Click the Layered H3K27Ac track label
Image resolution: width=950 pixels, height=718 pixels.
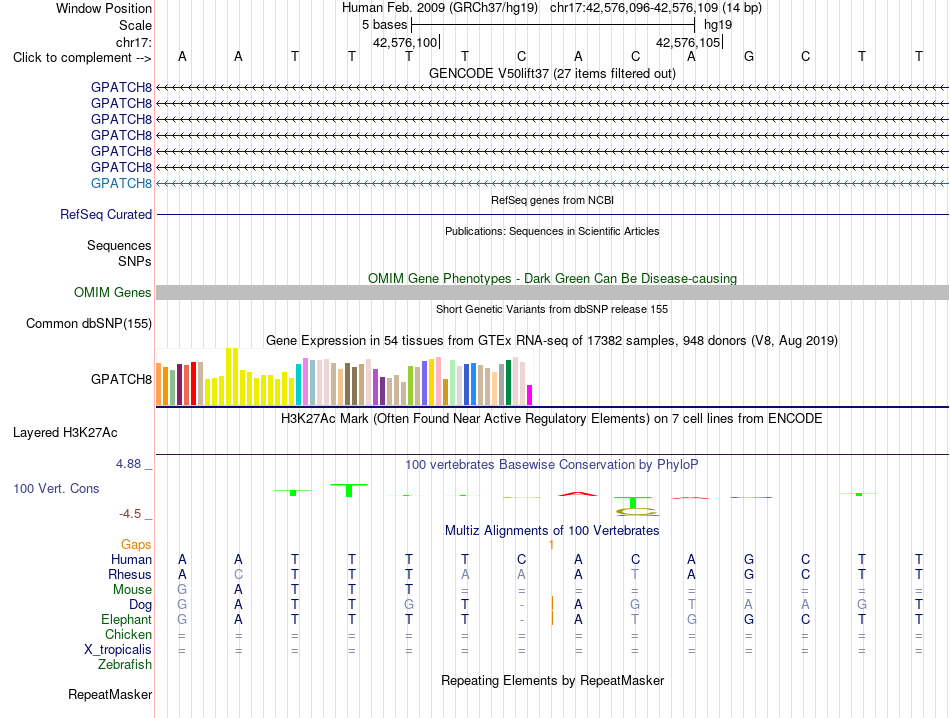[65, 433]
